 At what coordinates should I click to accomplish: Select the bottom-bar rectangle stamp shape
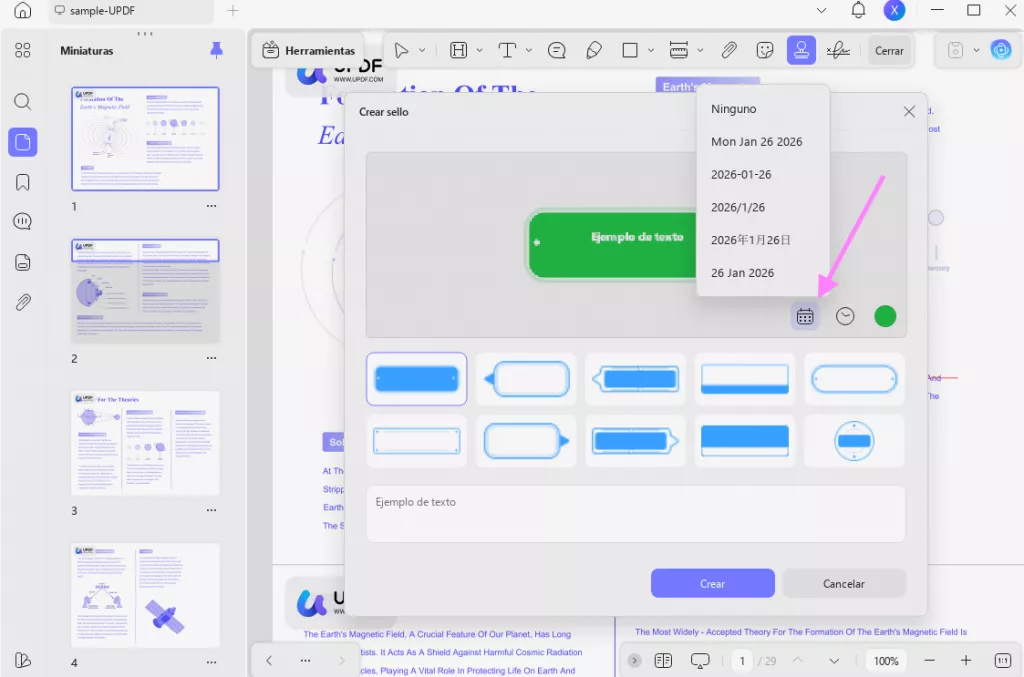pos(744,379)
